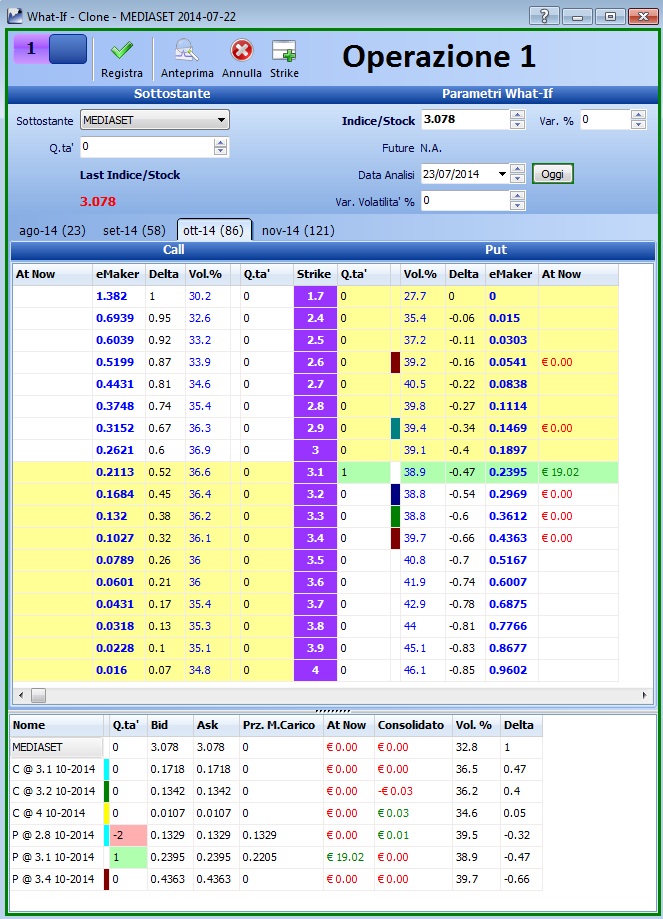
Task: Select the Operazione 1 purple numbered button
Action: pos(31,49)
